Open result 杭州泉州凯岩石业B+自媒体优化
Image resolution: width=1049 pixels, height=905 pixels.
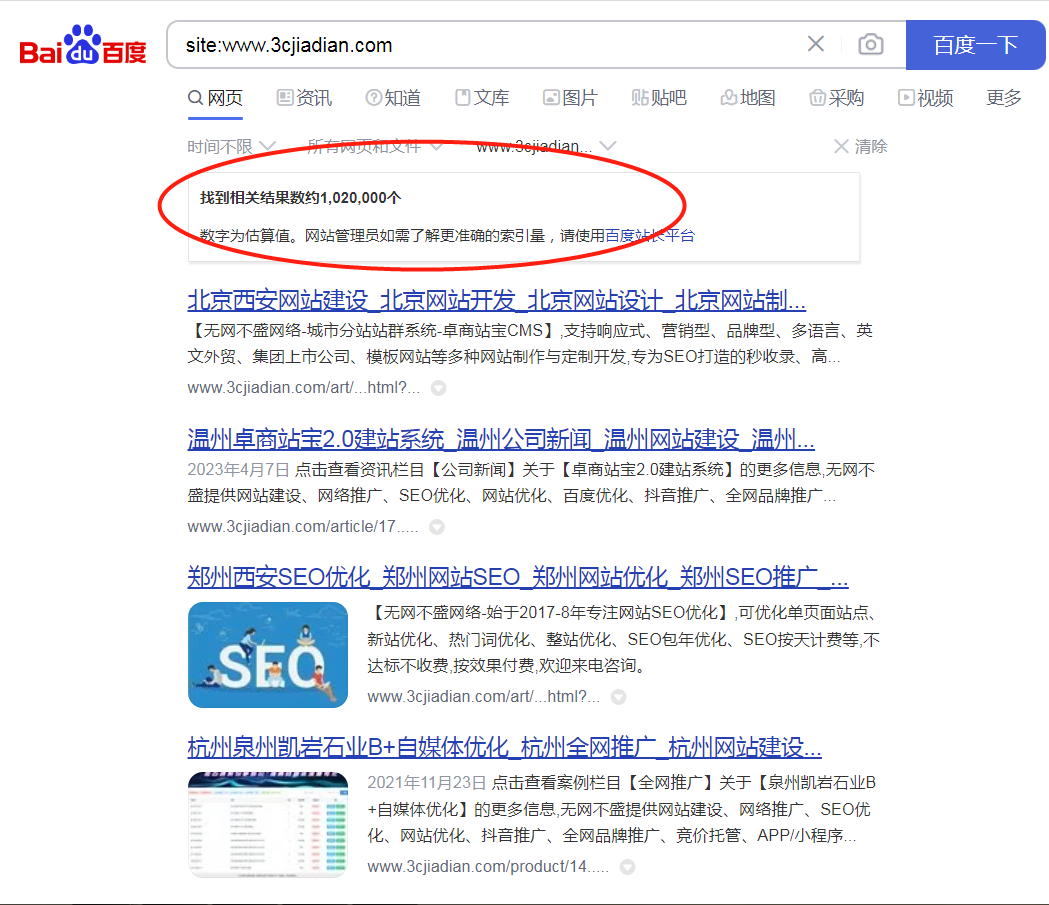(x=504, y=746)
